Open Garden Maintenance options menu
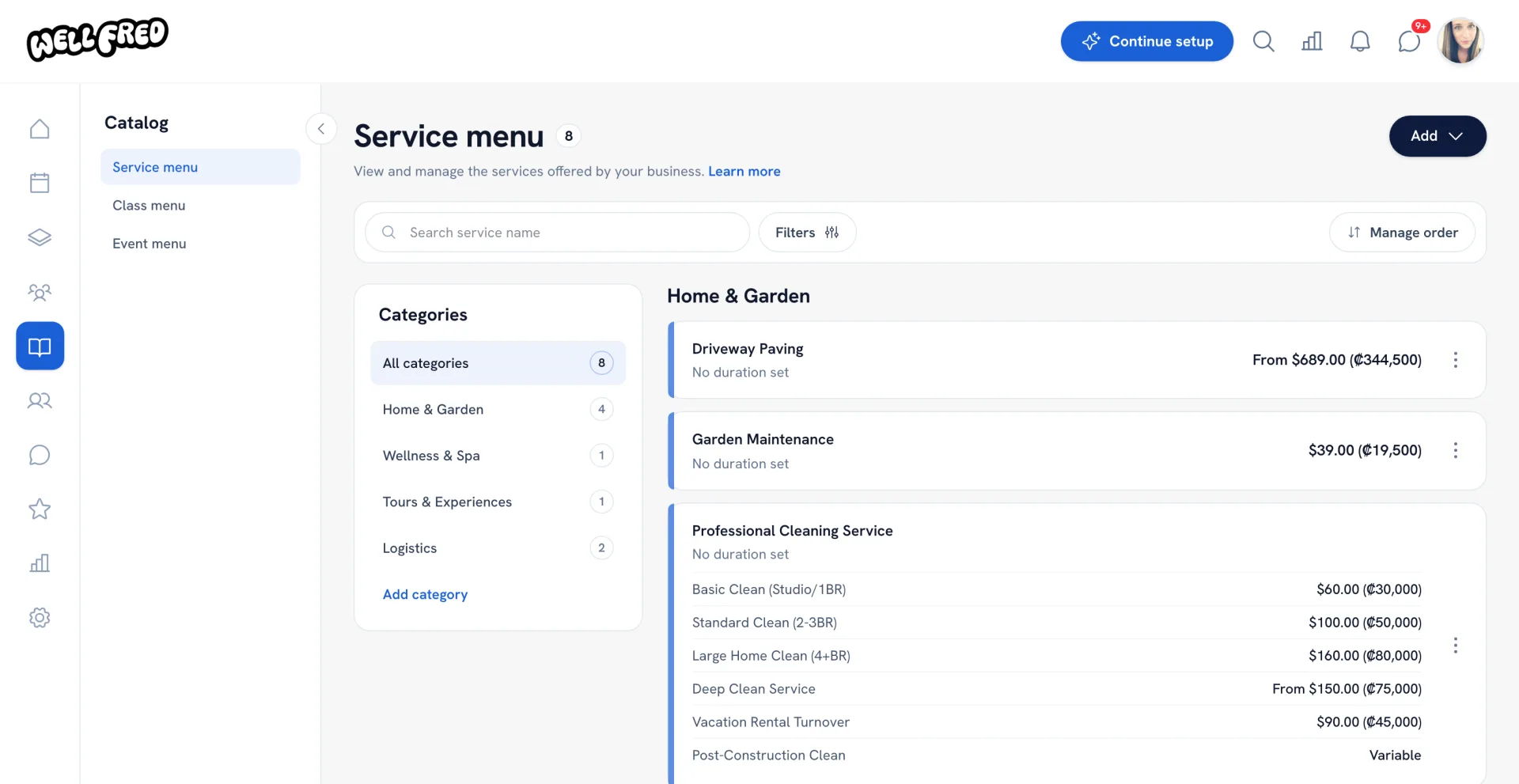 coord(1455,450)
